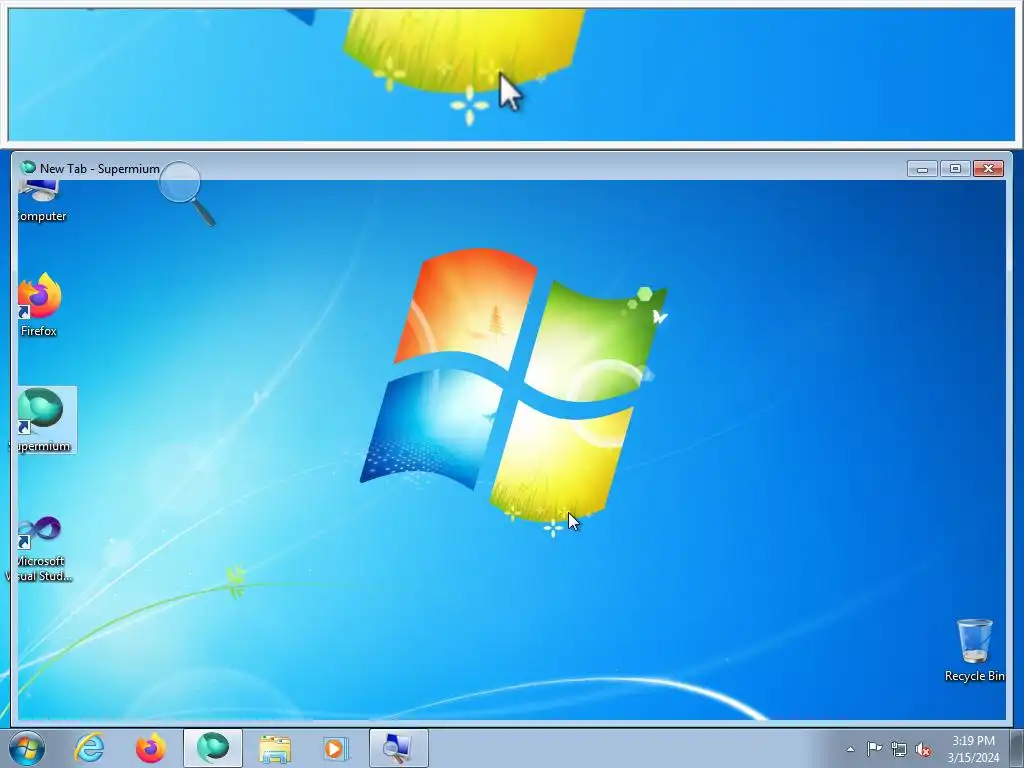Viewport: 1024px width, 768px height.
Task: Click the muted volume tray icon
Action: click(923, 749)
